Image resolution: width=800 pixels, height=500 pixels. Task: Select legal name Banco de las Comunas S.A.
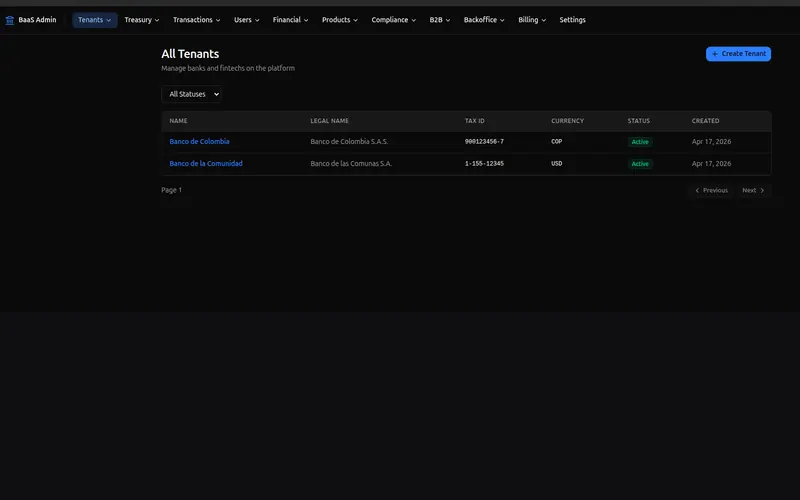[x=351, y=164]
